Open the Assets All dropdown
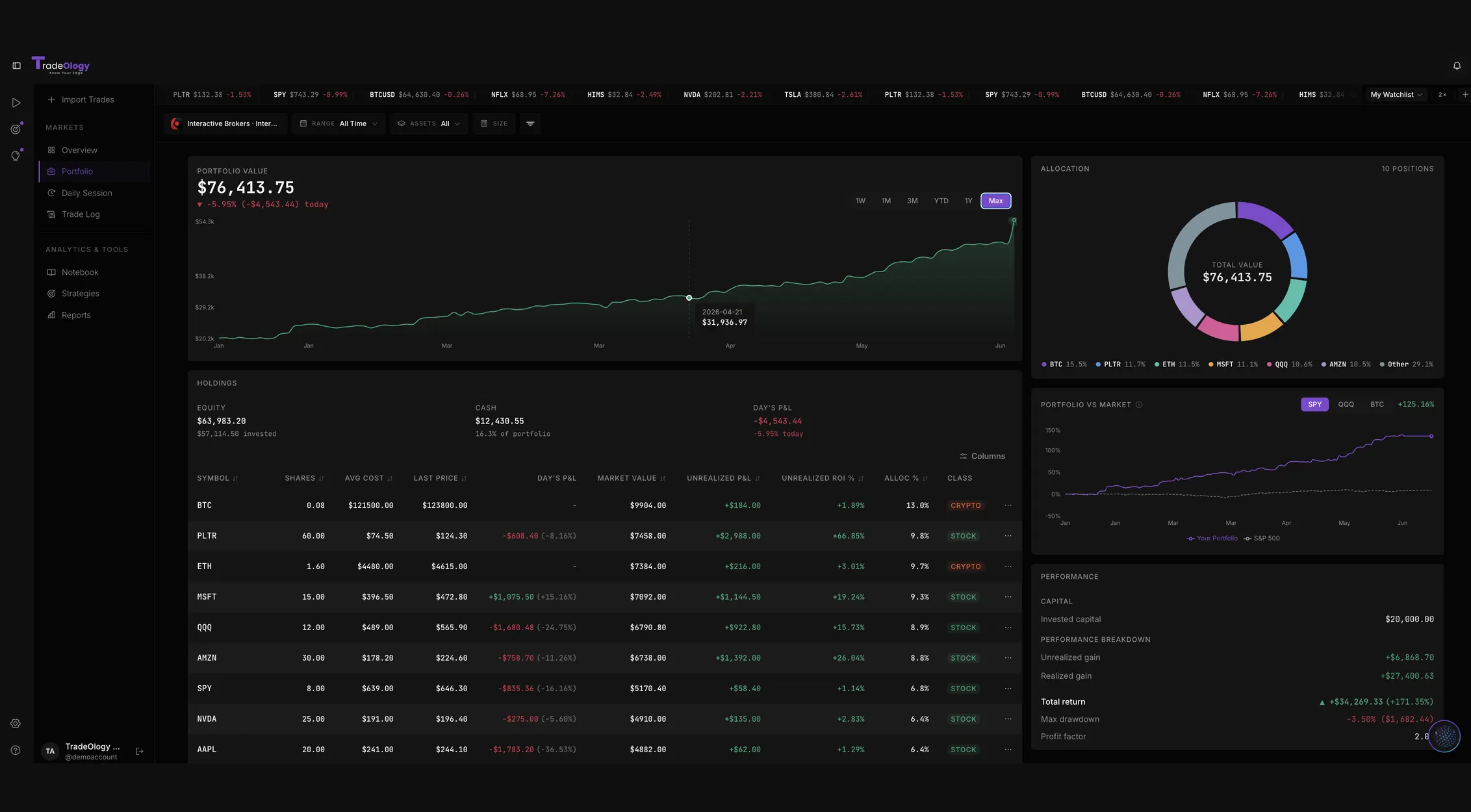1471x812 pixels. (x=429, y=123)
